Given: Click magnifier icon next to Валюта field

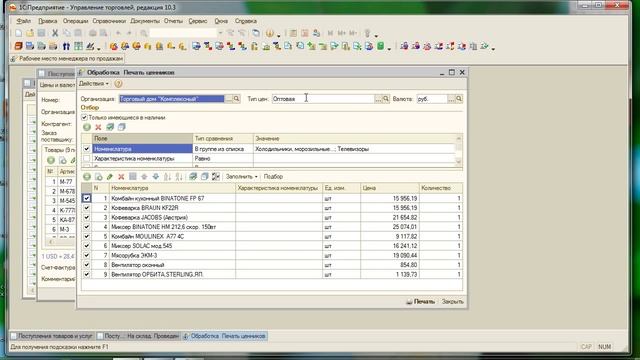Looking at the screenshot, I should point(459,99).
